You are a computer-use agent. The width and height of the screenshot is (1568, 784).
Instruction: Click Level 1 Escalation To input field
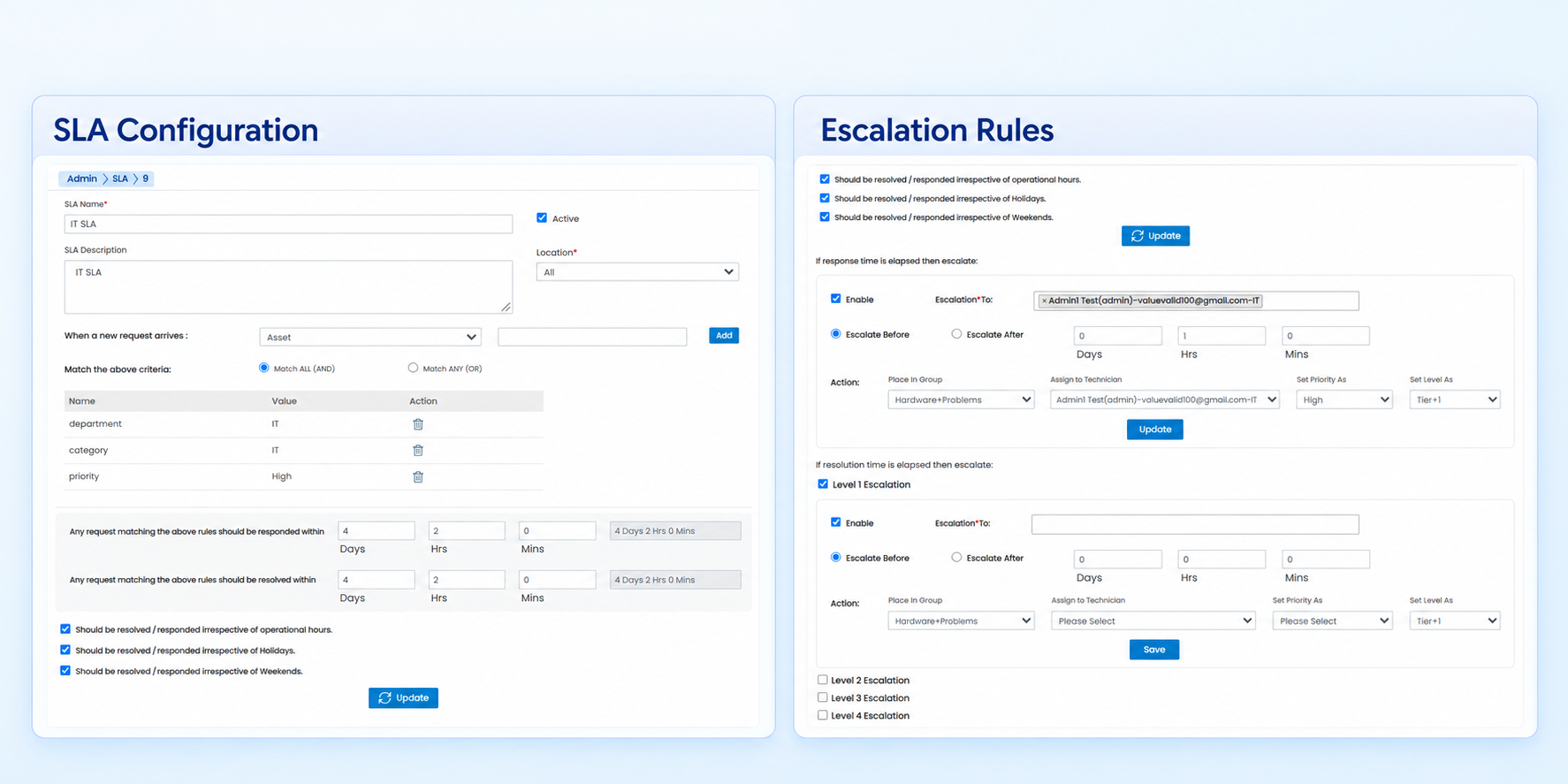tap(1195, 524)
